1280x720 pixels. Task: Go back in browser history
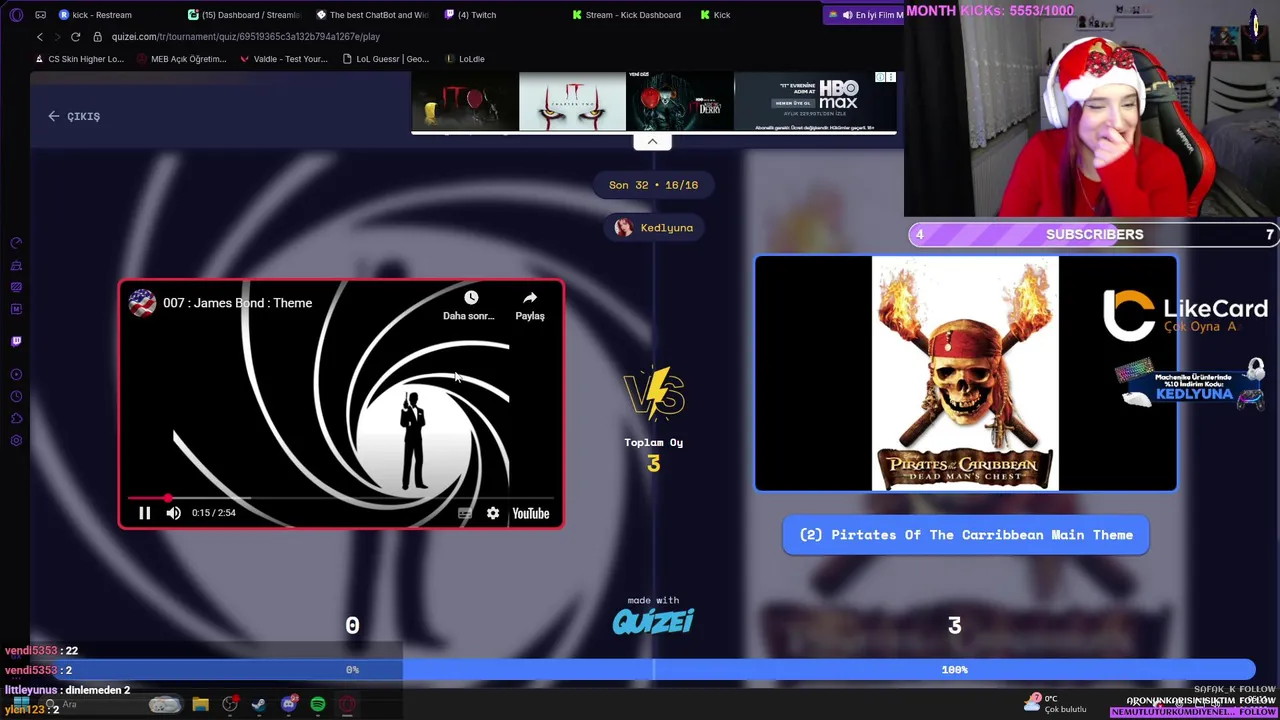pyautogui.click(x=40, y=37)
